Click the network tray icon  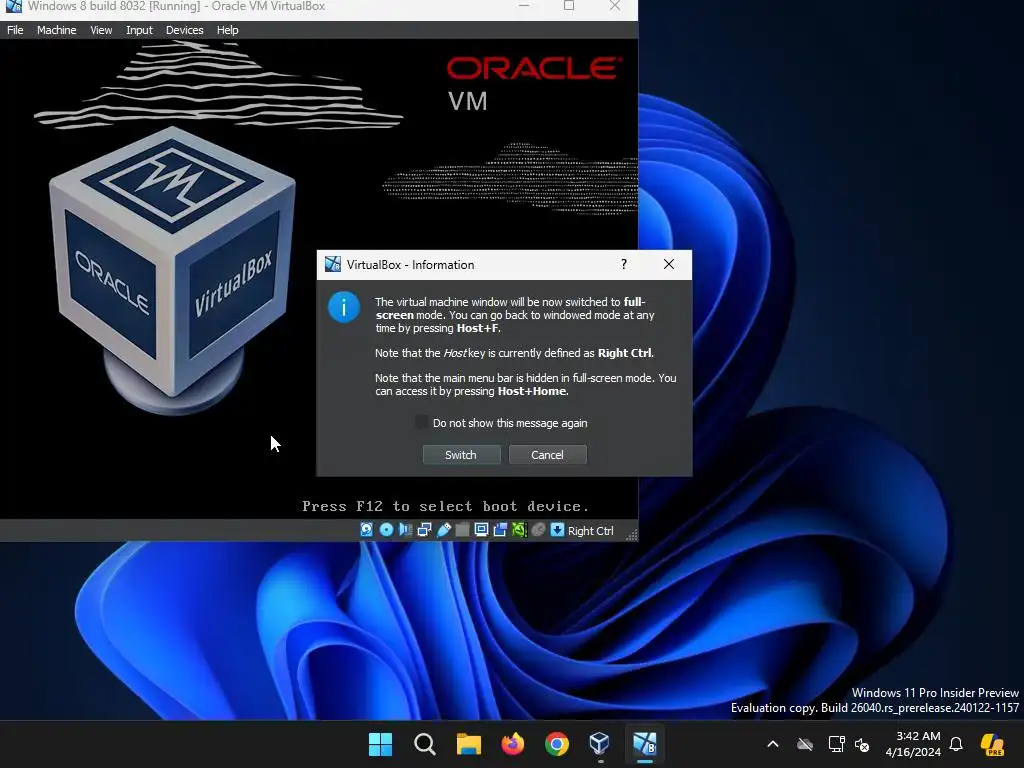coord(837,744)
